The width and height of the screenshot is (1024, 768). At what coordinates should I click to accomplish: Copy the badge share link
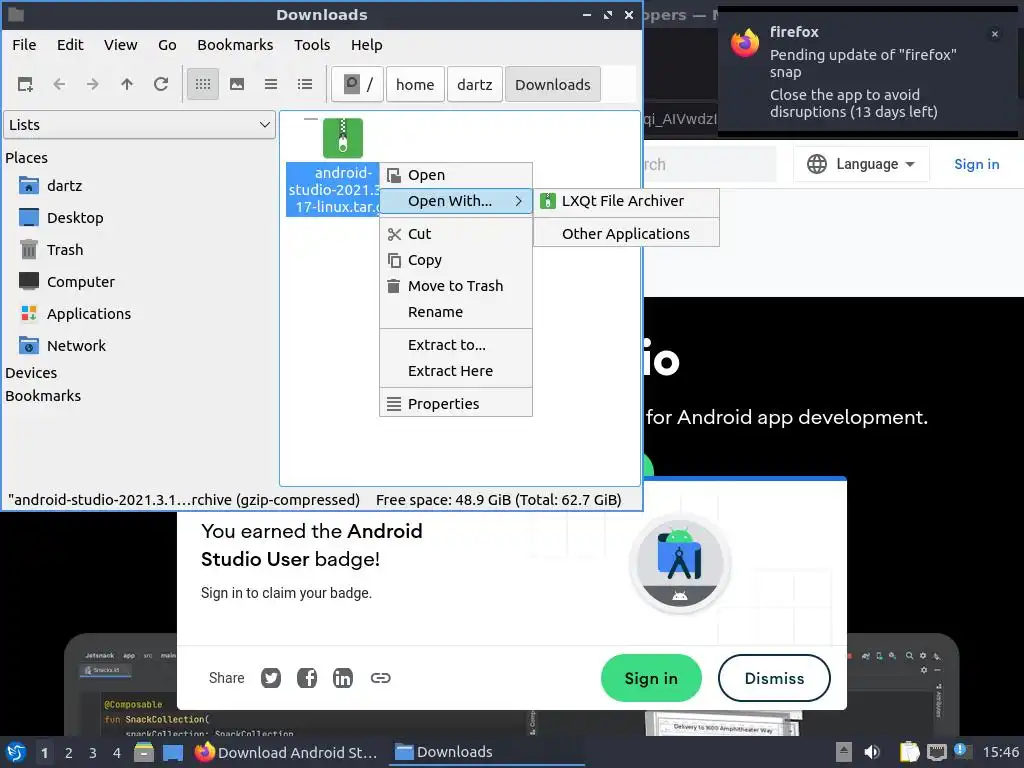pyautogui.click(x=381, y=678)
